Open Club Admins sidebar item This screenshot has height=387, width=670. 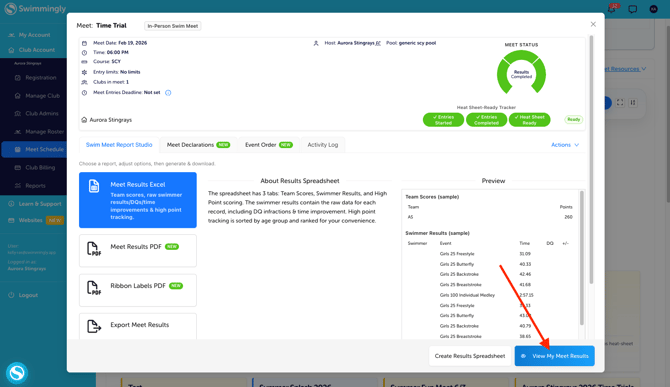coord(41,114)
